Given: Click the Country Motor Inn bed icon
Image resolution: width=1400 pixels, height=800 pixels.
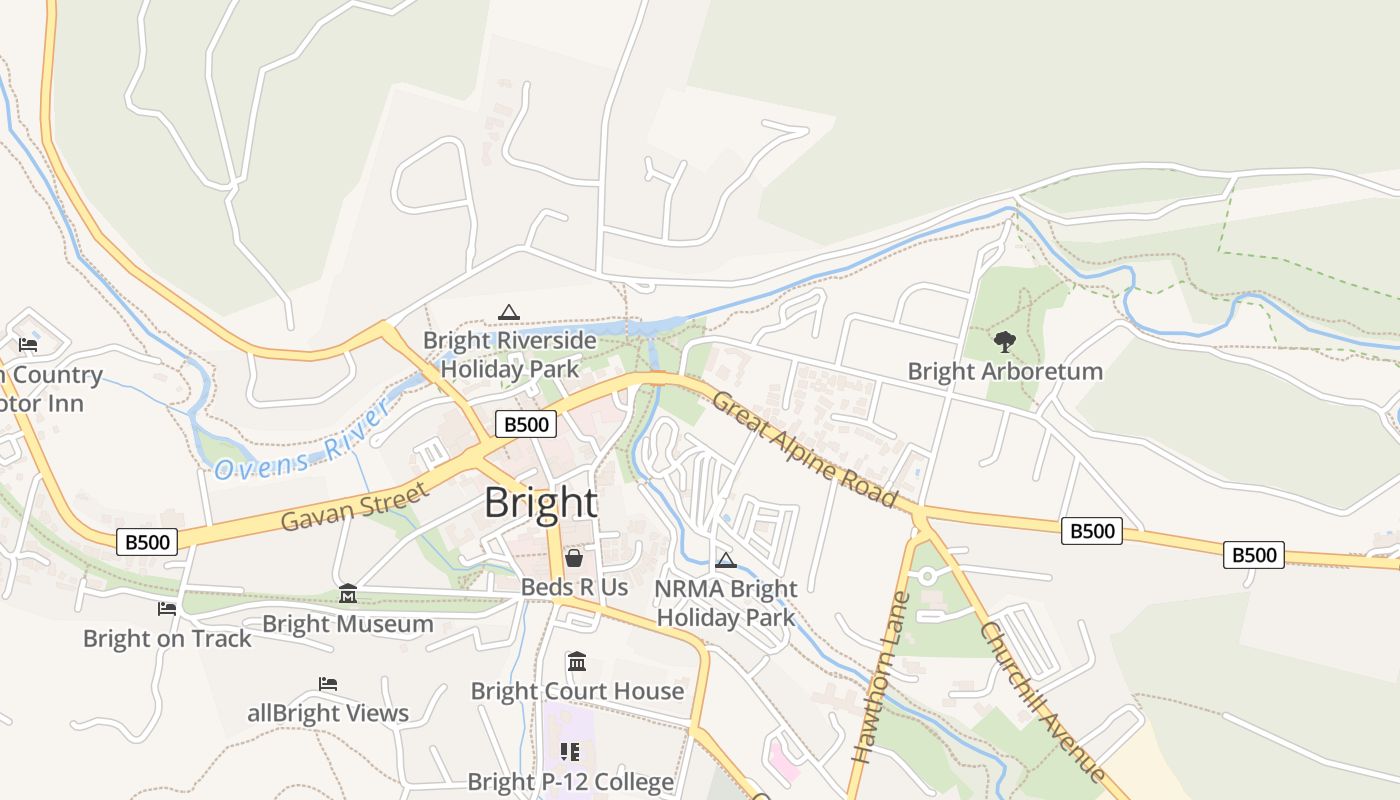Looking at the screenshot, I should [28, 344].
